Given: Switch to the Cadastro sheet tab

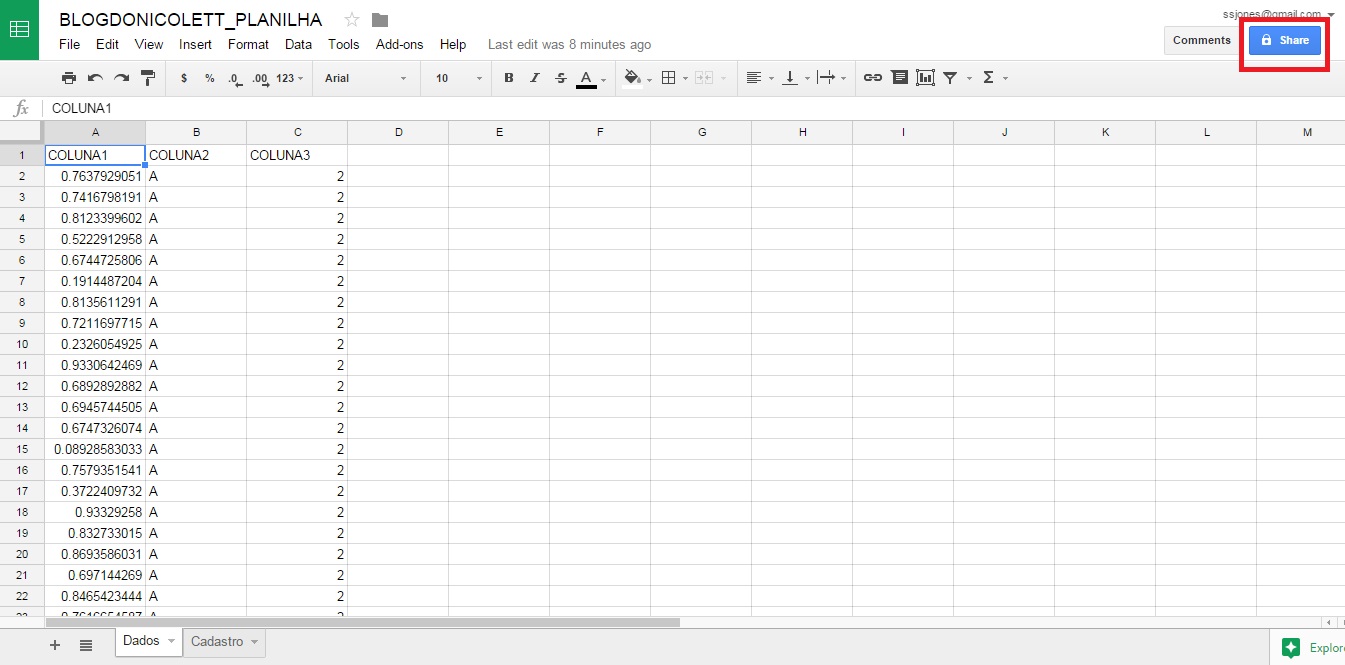Looking at the screenshot, I should coord(217,642).
